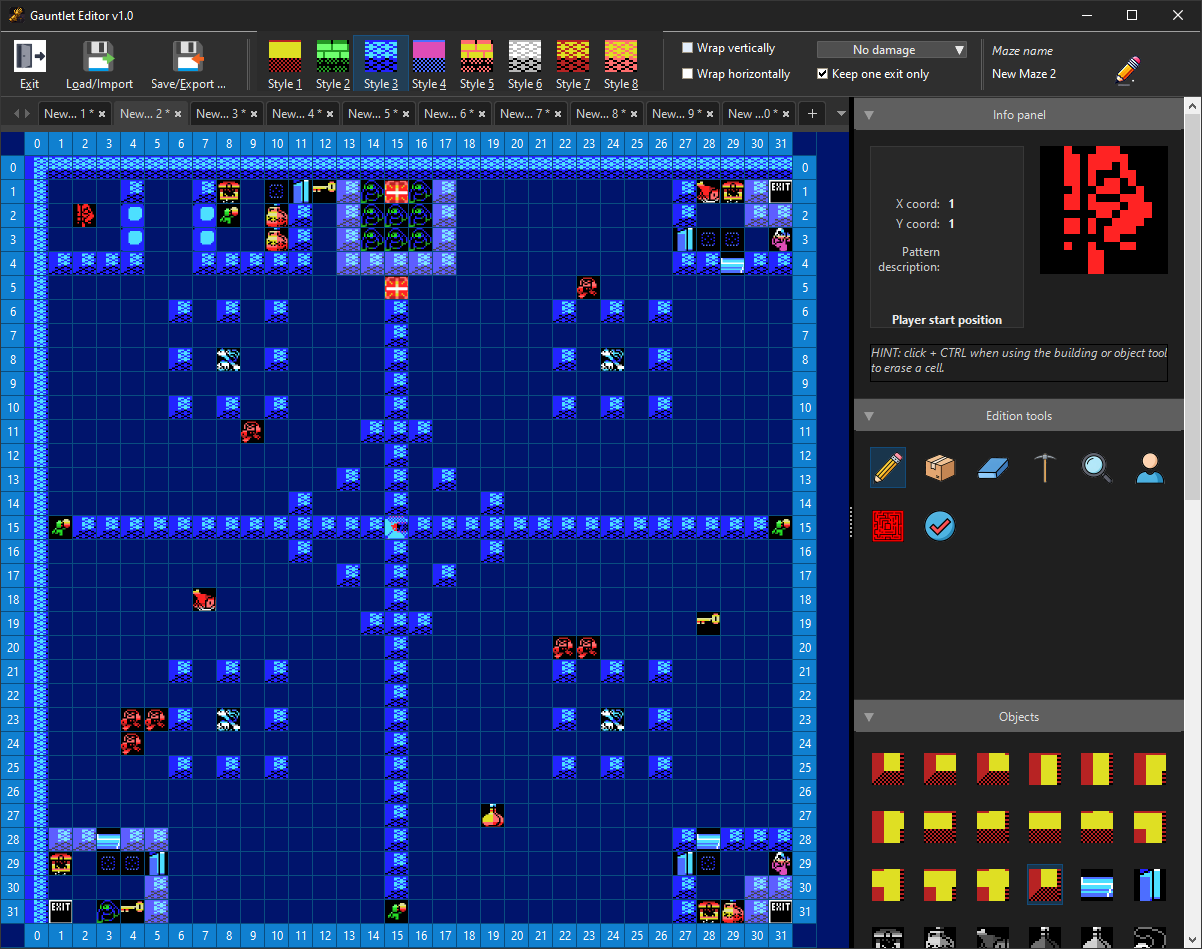The width and height of the screenshot is (1202, 949).
Task: Apply Style 4 magenta wall palette
Action: 429,65
